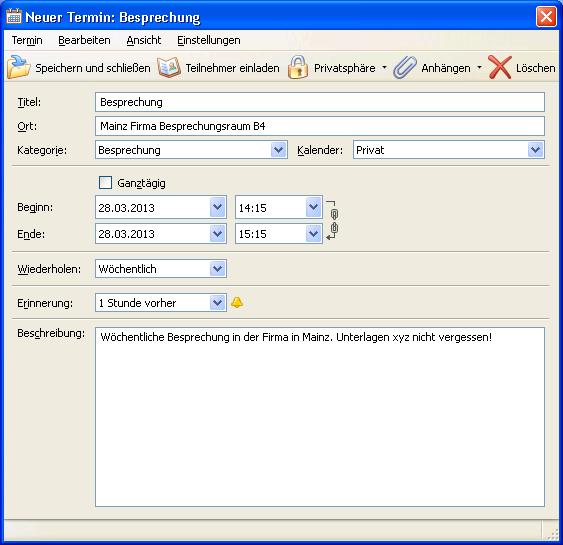
Task: Click the Privatsphäre padlock icon
Action: (298, 67)
